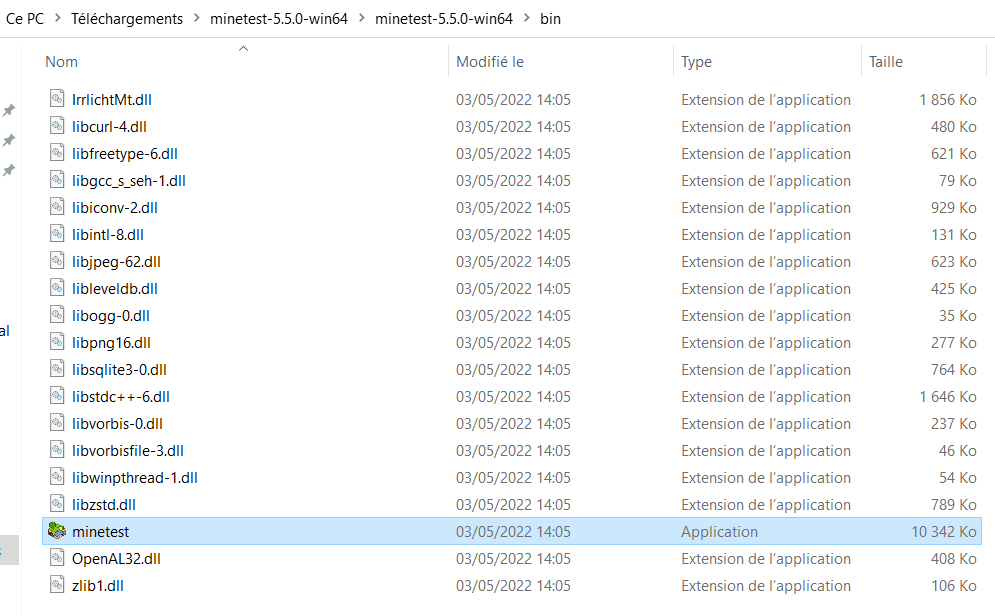Screen dimensions: 995x616
Task: Click the 789 Ko size of libzstd.dll
Action: tap(953, 504)
